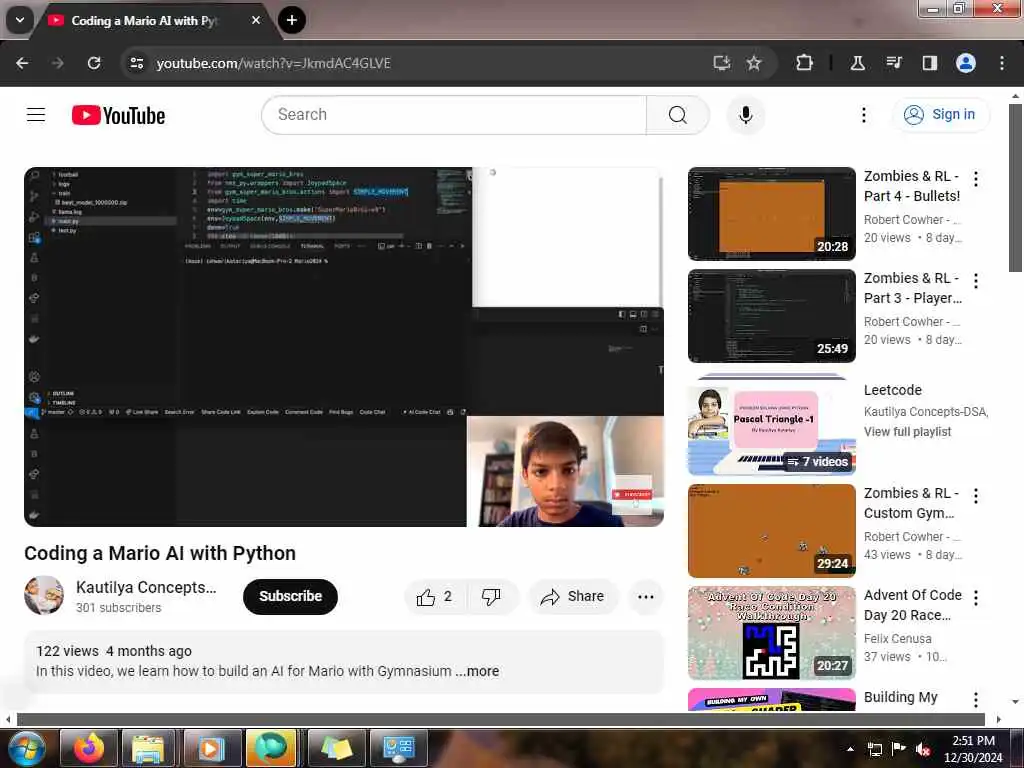
Task: Show hidden tray icons arrow
Action: [850, 749]
